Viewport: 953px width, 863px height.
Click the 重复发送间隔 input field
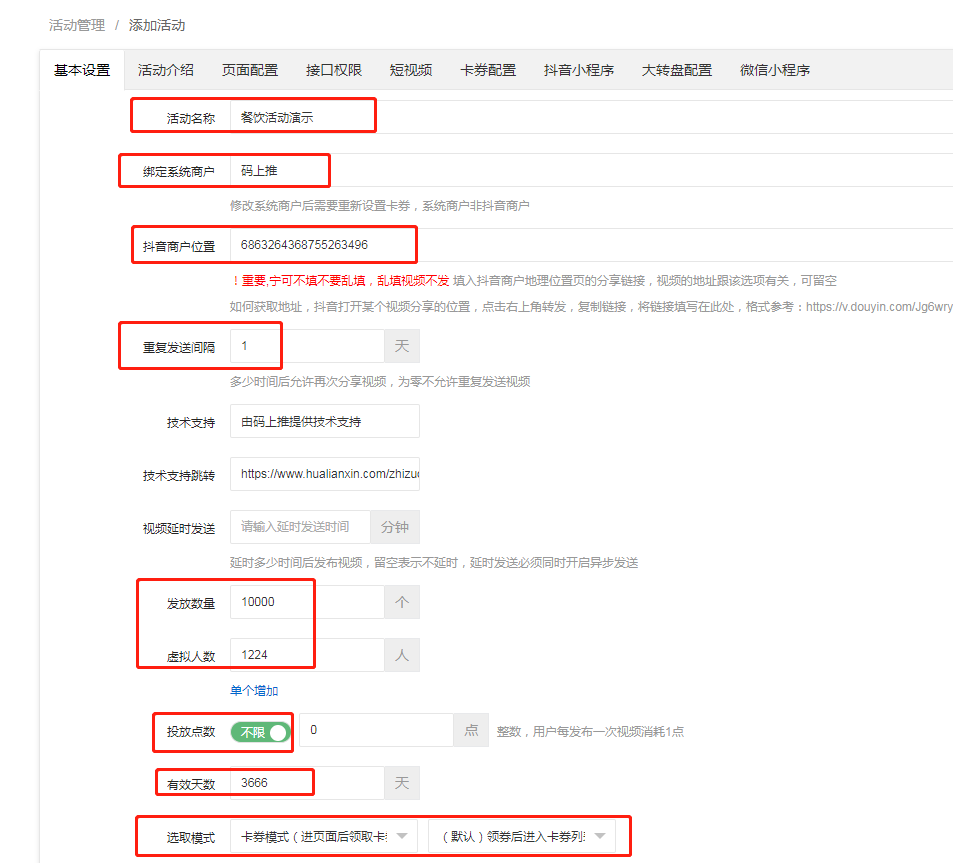tap(307, 346)
